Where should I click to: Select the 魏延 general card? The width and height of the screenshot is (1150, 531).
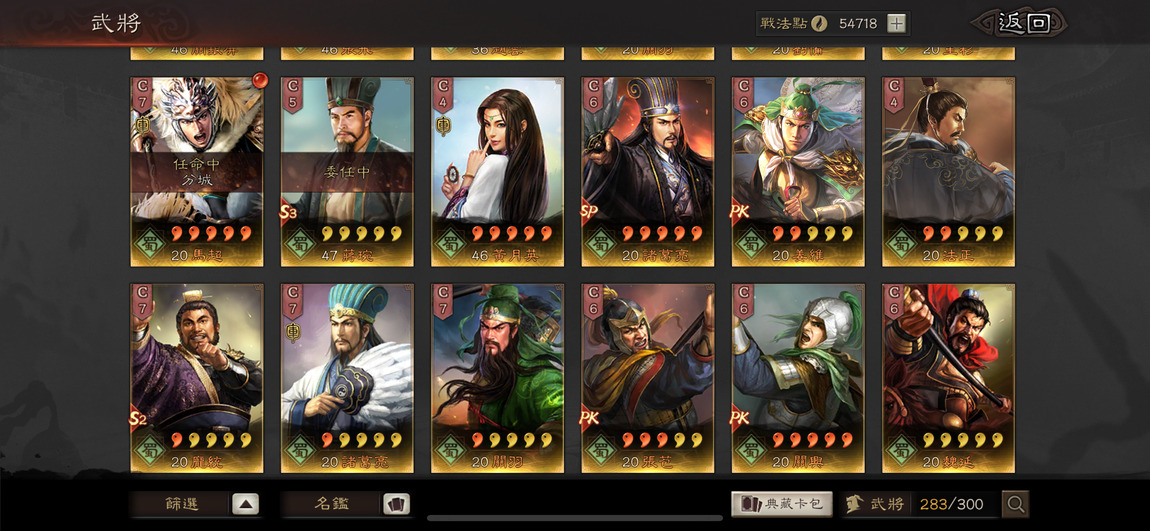[948, 378]
